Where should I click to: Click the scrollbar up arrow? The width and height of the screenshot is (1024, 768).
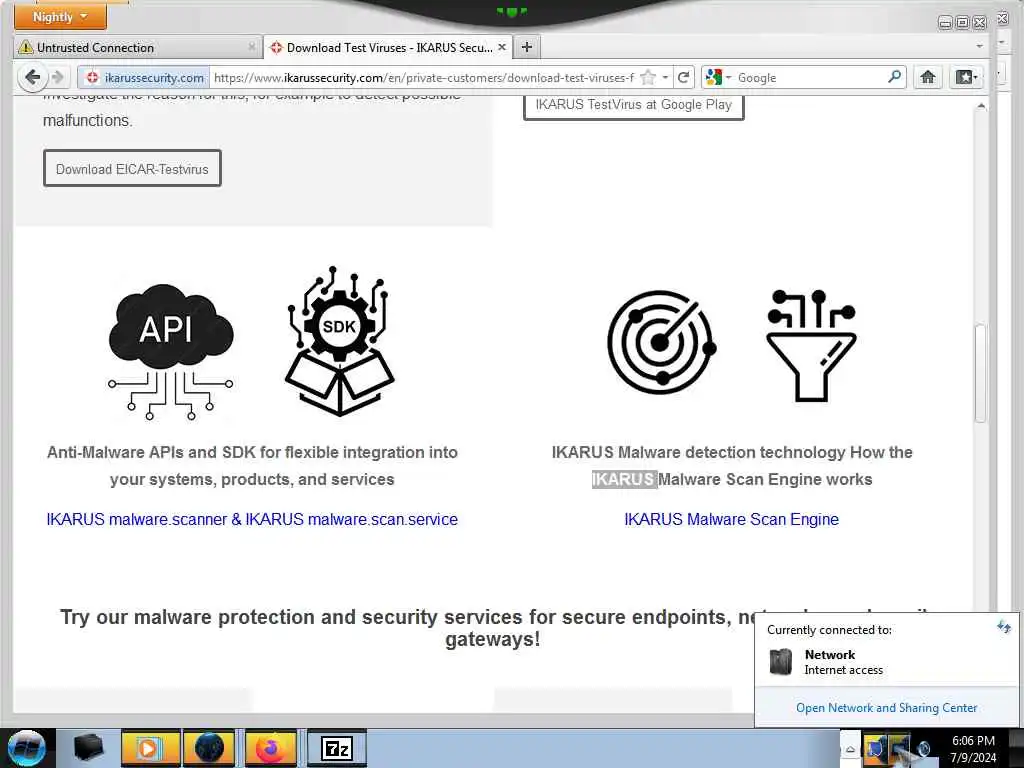click(x=980, y=106)
